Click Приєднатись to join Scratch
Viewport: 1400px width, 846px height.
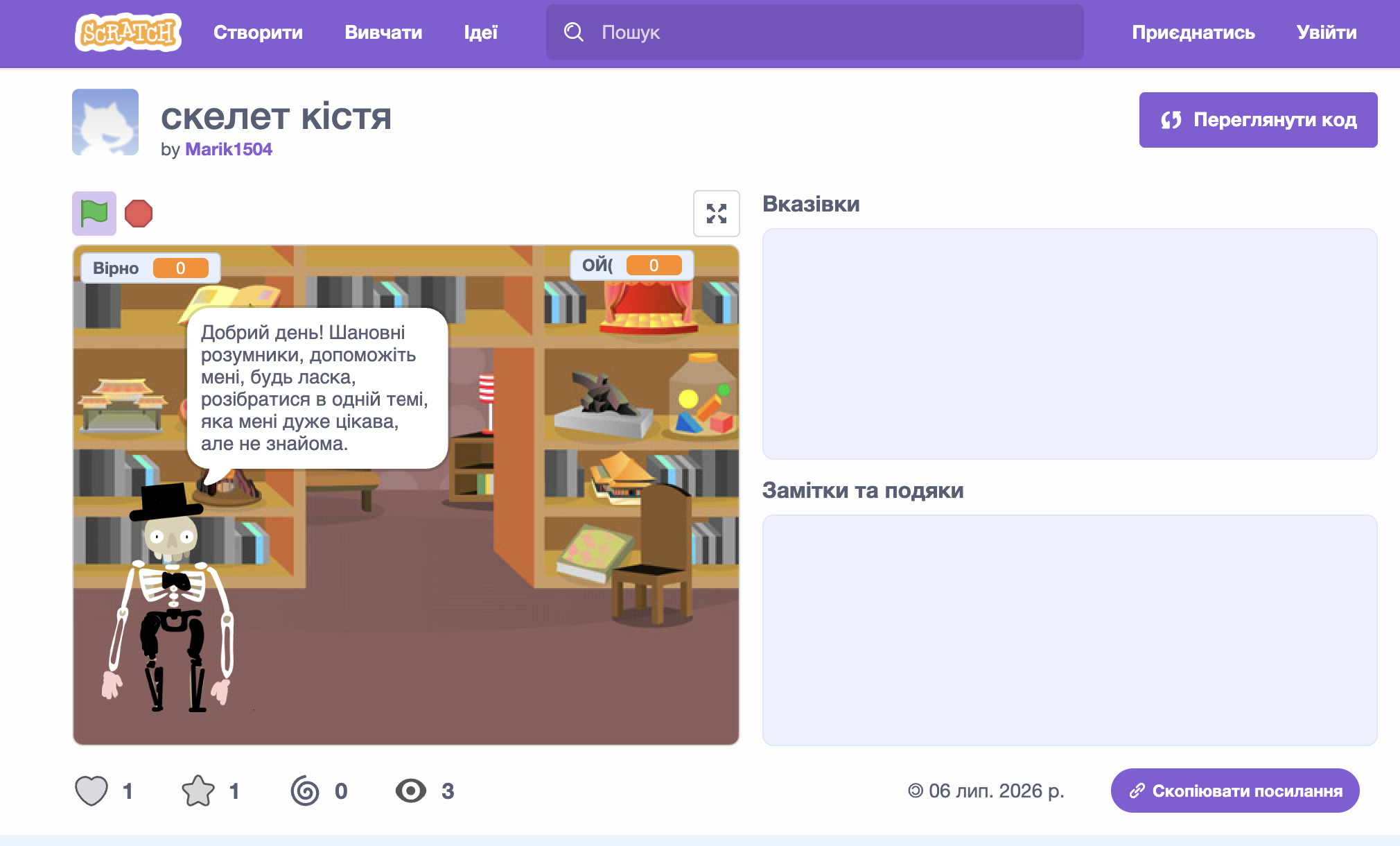pyautogui.click(x=1193, y=33)
